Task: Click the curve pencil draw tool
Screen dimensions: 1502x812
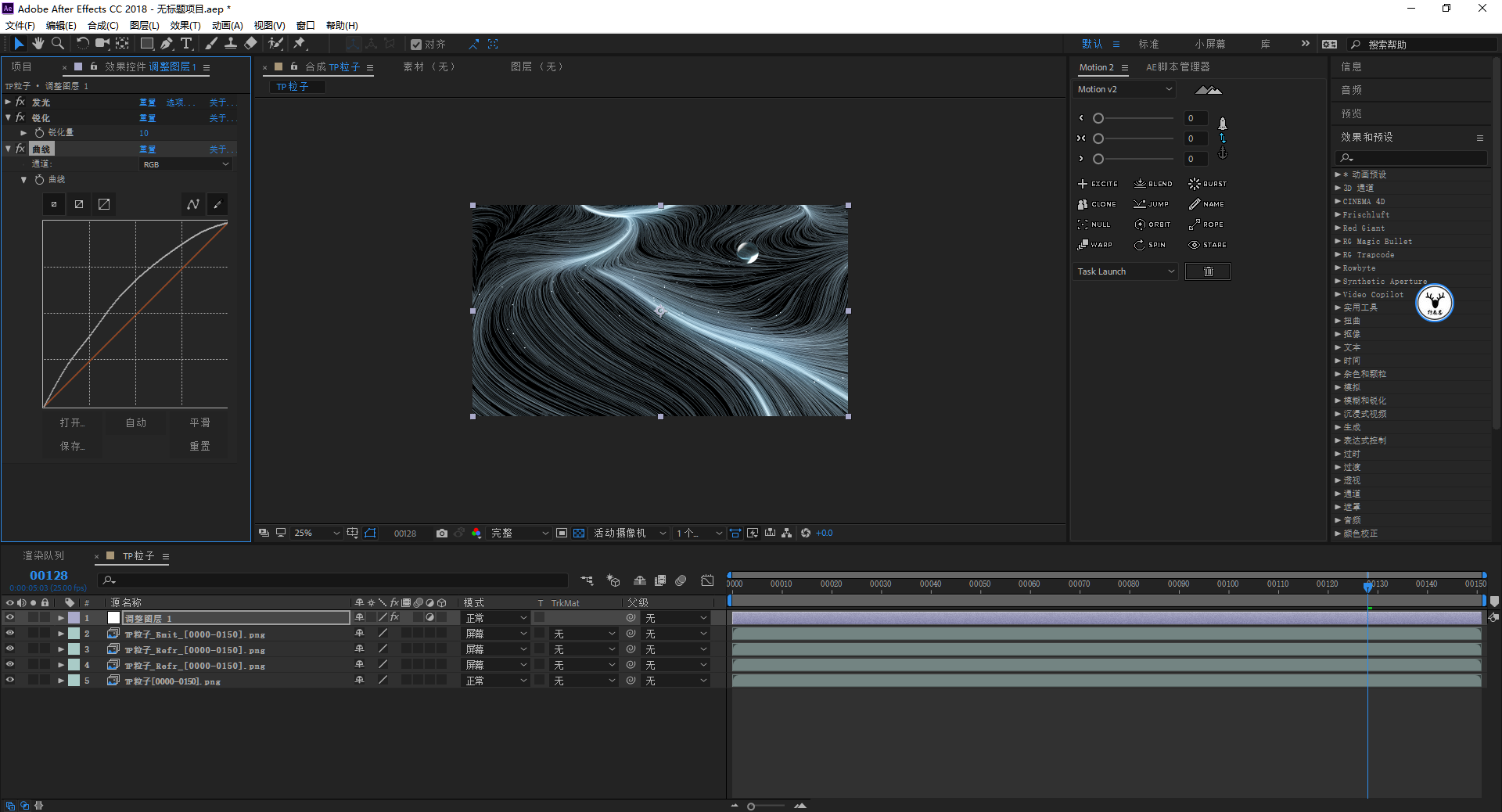Action: click(x=217, y=204)
